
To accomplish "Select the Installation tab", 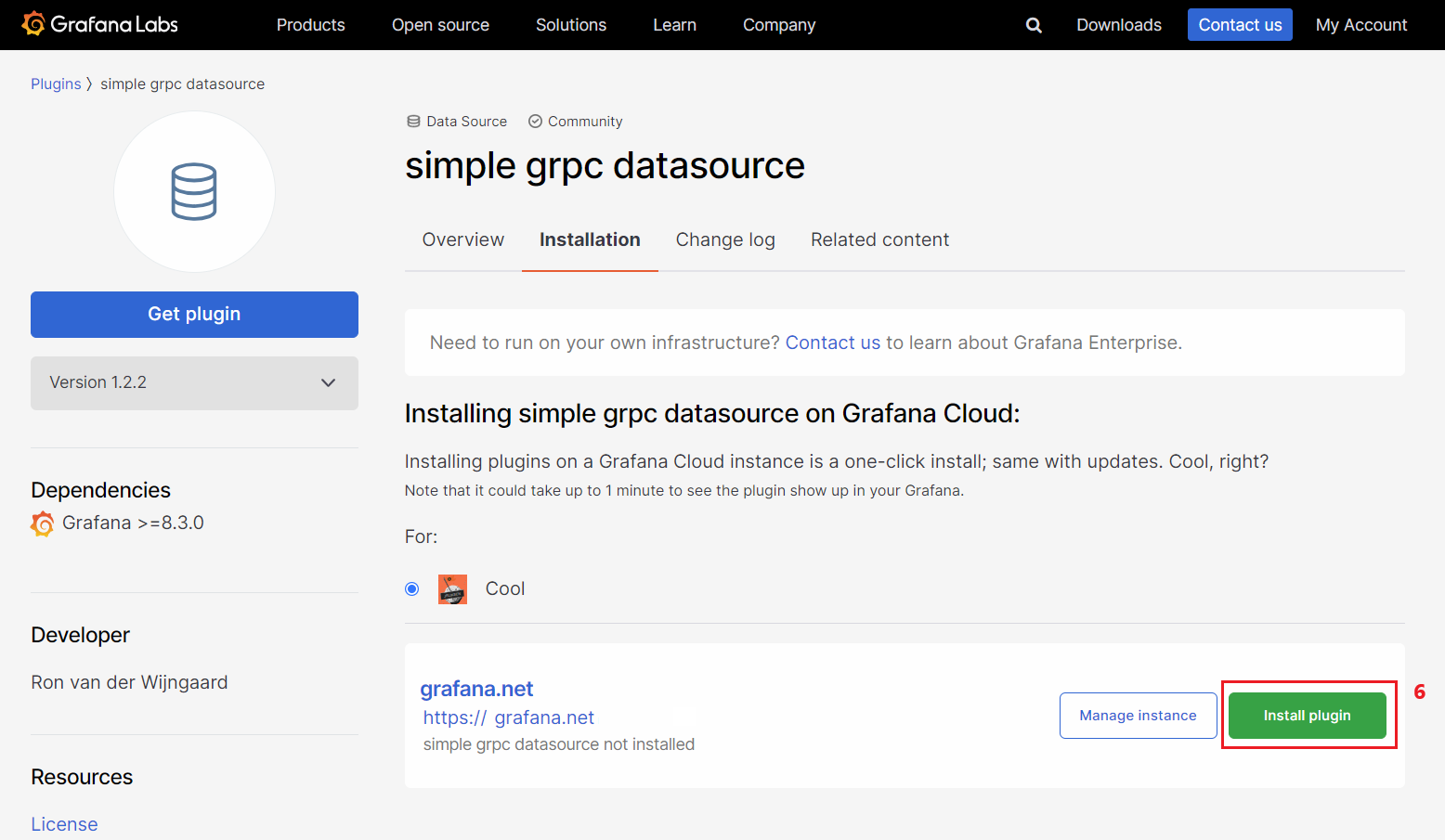I will (590, 239).
